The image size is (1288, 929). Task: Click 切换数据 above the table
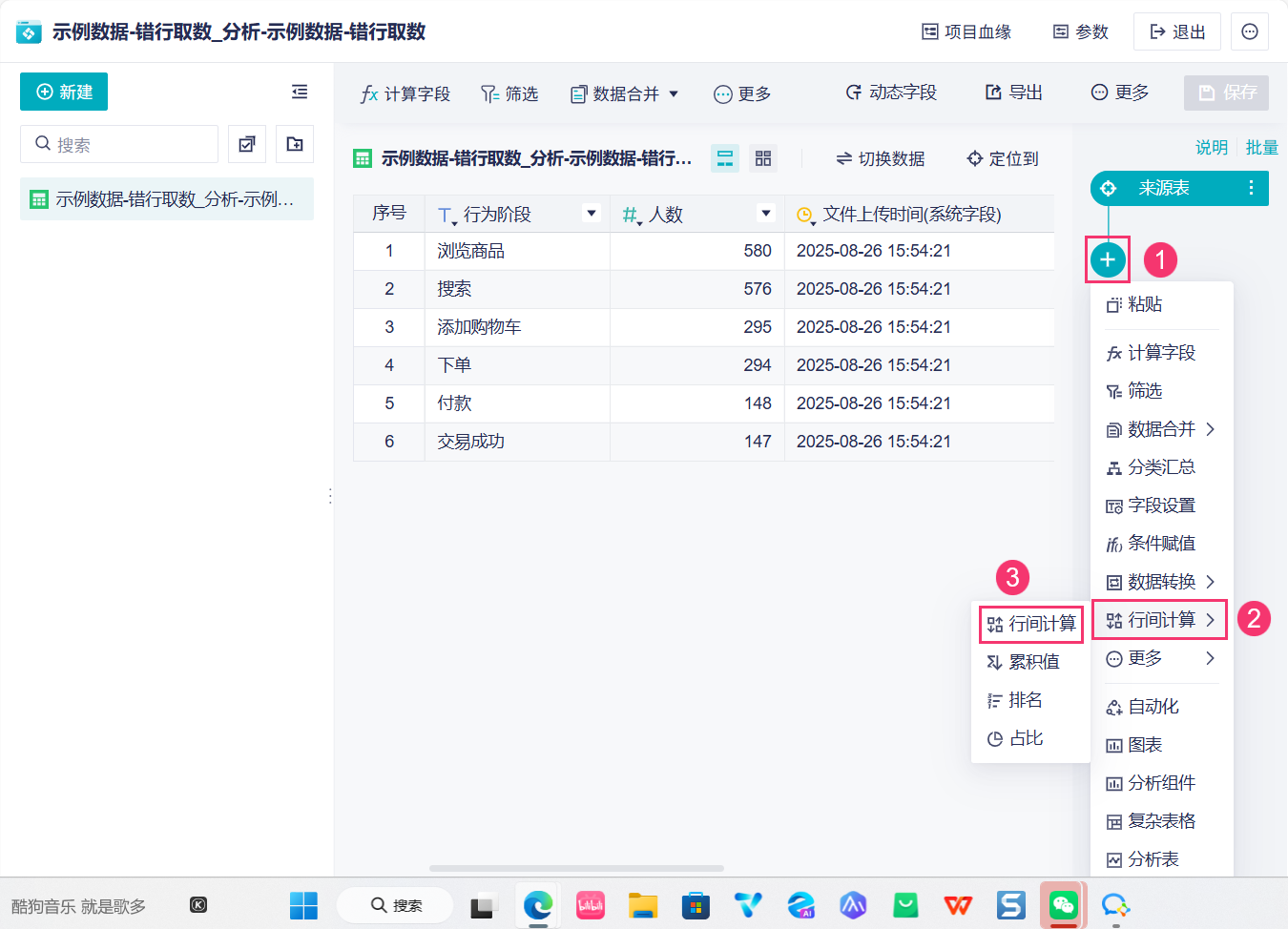tap(880, 158)
